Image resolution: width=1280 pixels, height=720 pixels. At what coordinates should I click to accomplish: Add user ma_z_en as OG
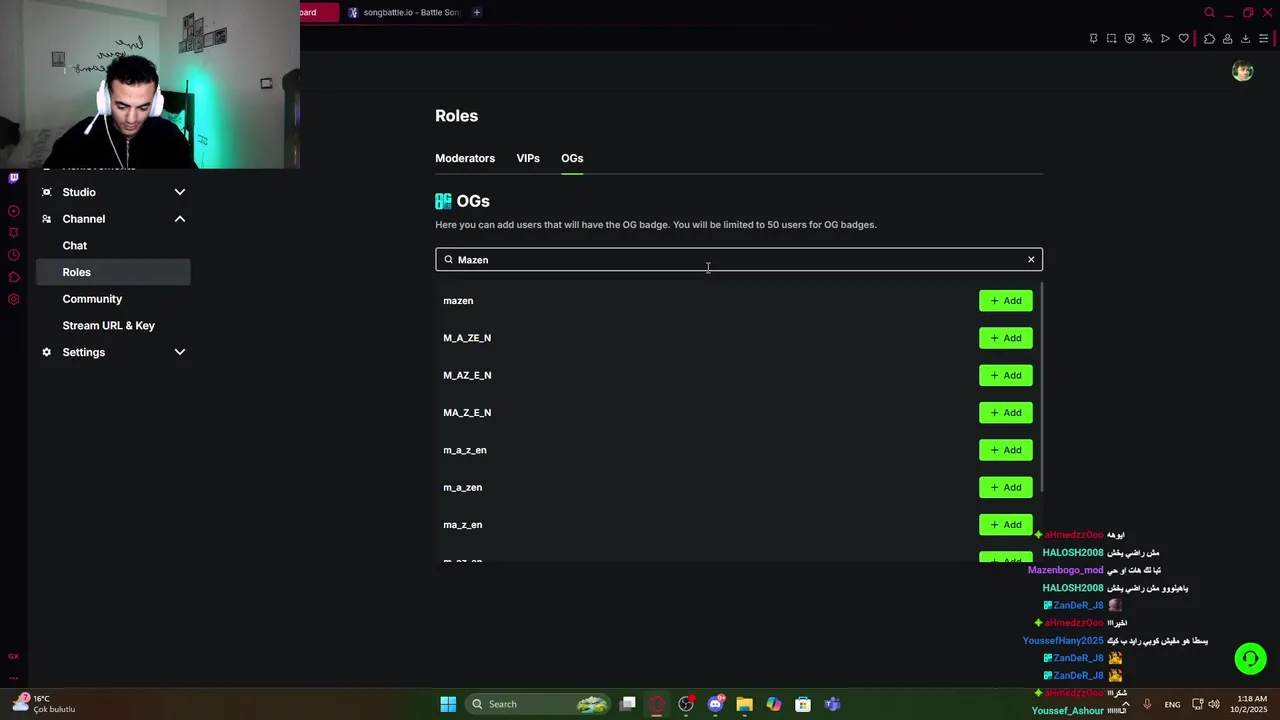pyautogui.click(x=1005, y=525)
